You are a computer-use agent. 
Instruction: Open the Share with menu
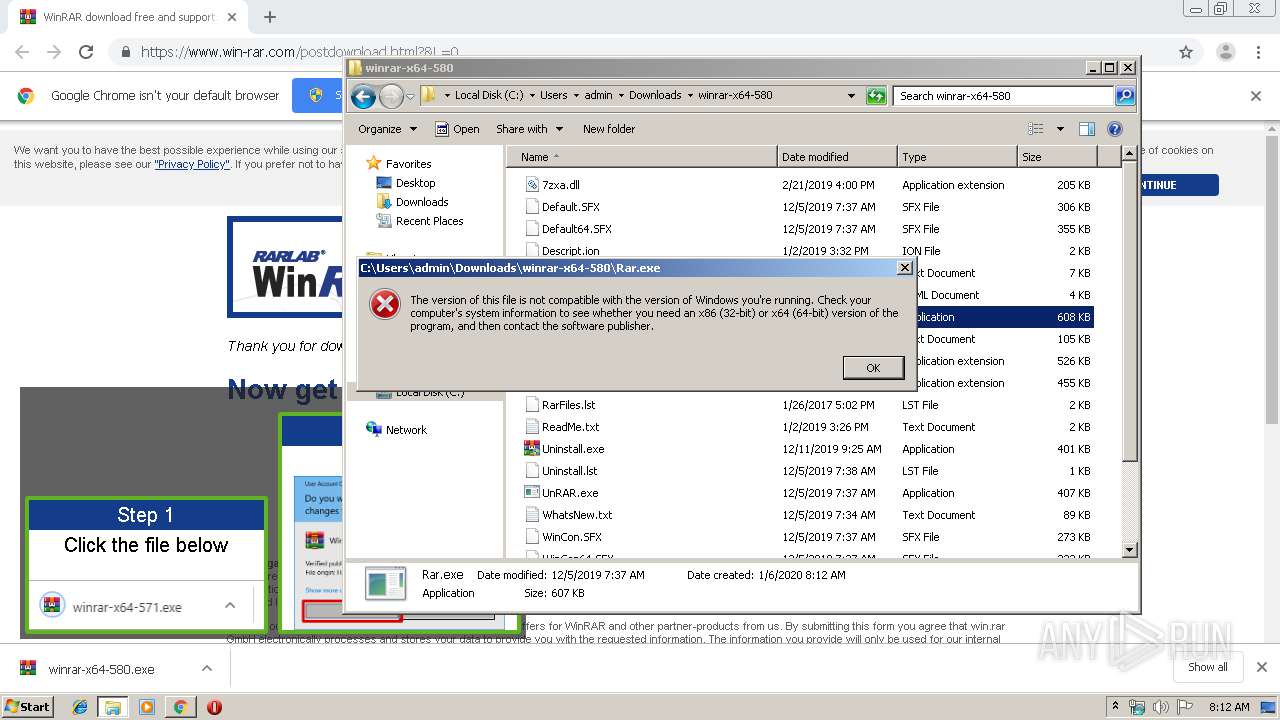click(x=530, y=129)
